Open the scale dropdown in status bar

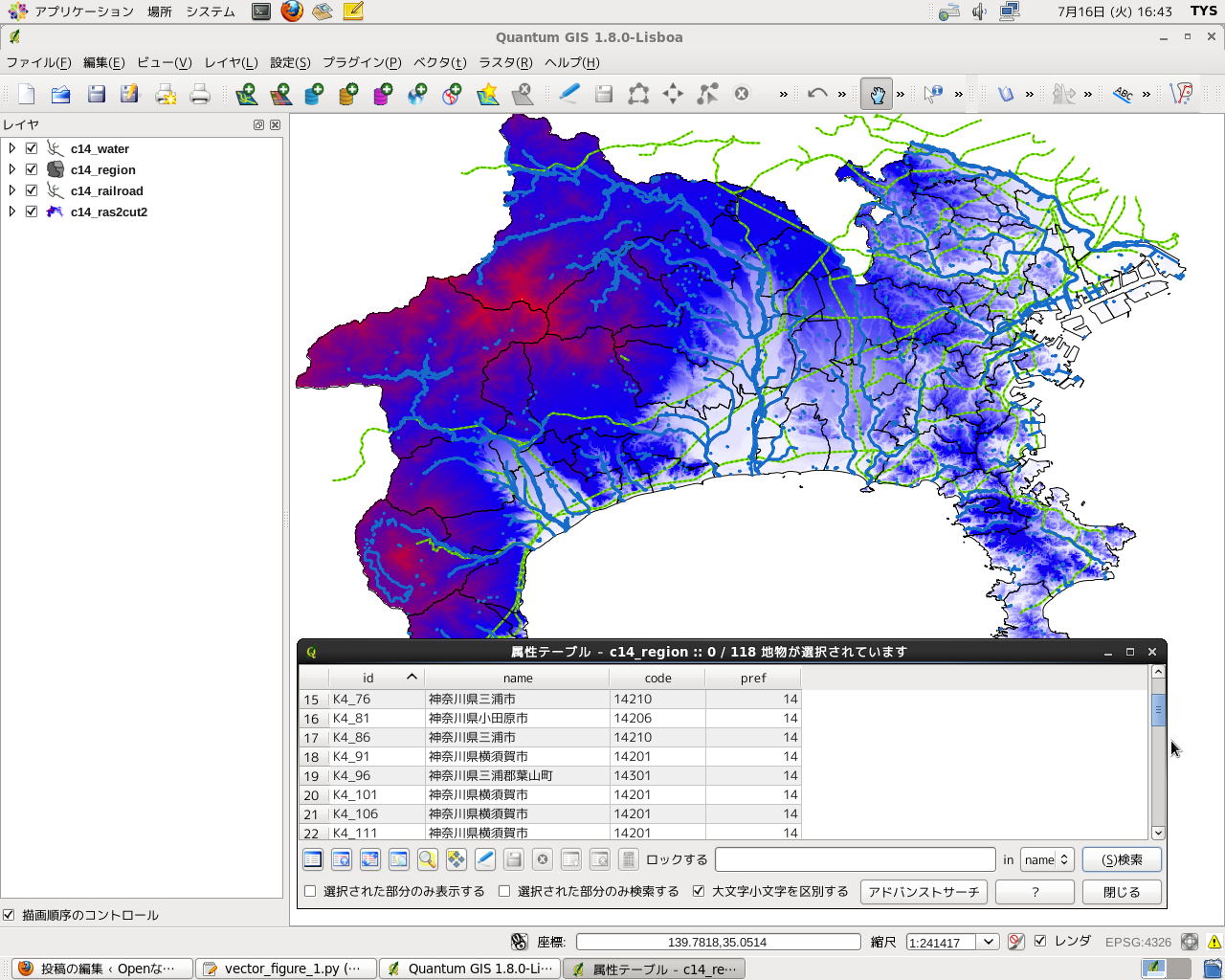click(989, 942)
